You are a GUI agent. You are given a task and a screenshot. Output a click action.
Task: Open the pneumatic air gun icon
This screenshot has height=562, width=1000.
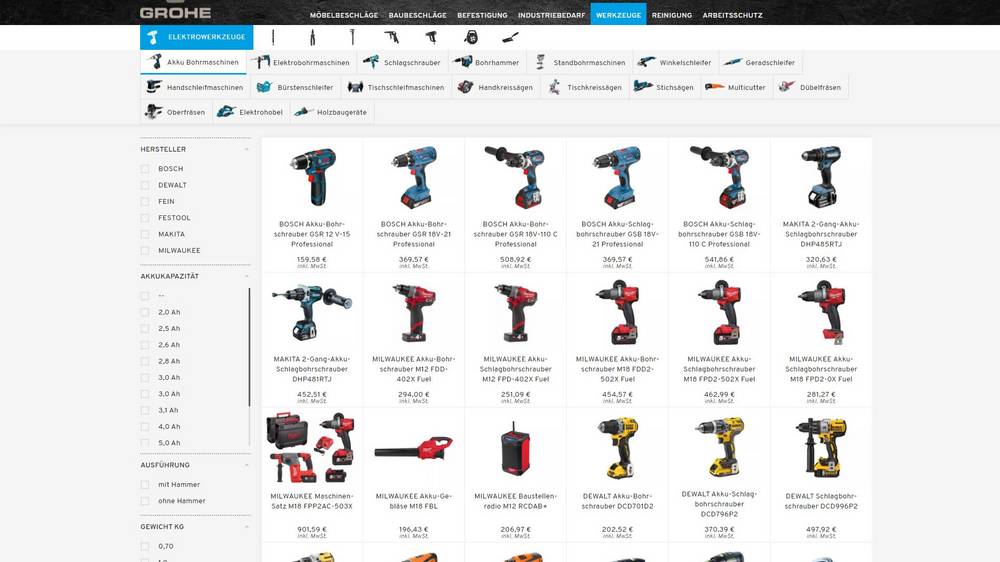pyautogui.click(x=392, y=37)
